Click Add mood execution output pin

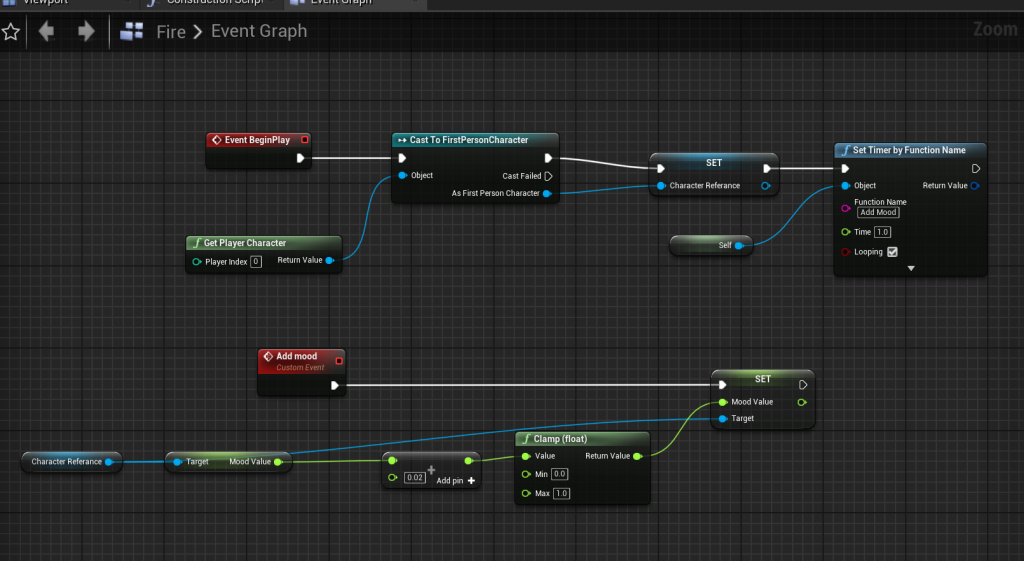point(334,385)
